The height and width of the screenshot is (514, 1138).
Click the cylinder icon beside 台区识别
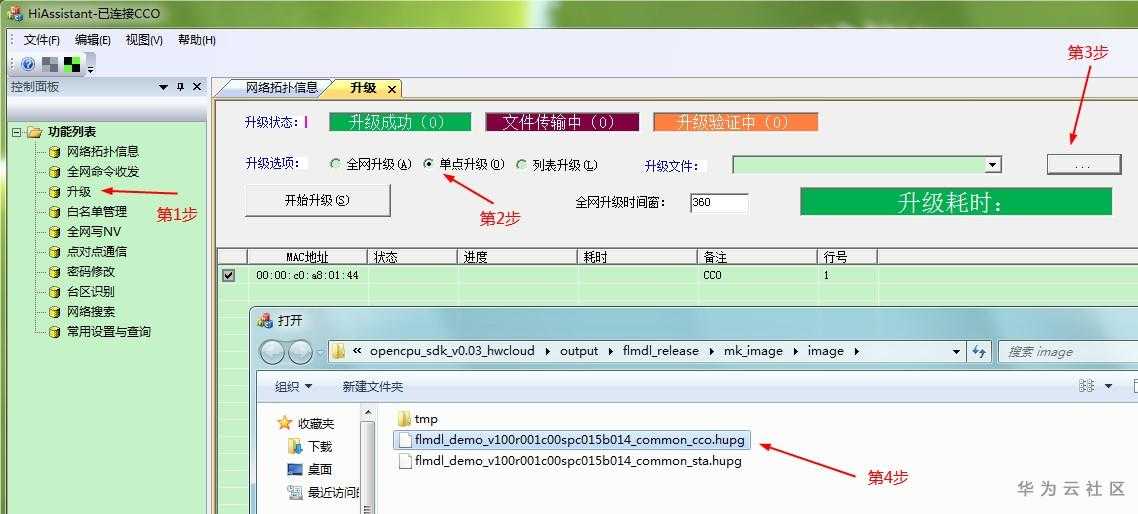coord(54,293)
